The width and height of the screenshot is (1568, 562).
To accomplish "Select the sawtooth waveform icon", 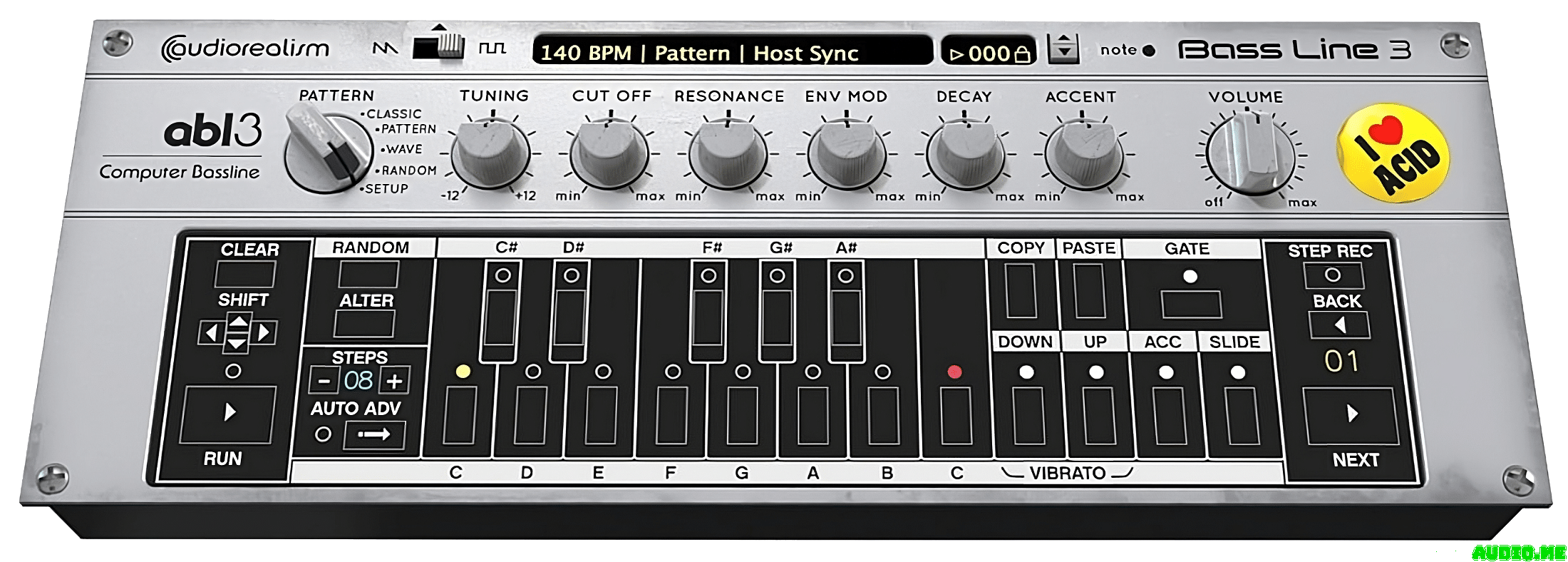I will click(x=386, y=48).
